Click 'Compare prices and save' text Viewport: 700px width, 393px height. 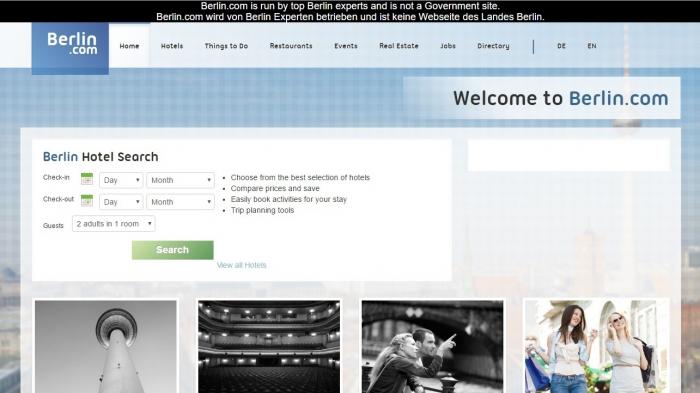coord(275,188)
